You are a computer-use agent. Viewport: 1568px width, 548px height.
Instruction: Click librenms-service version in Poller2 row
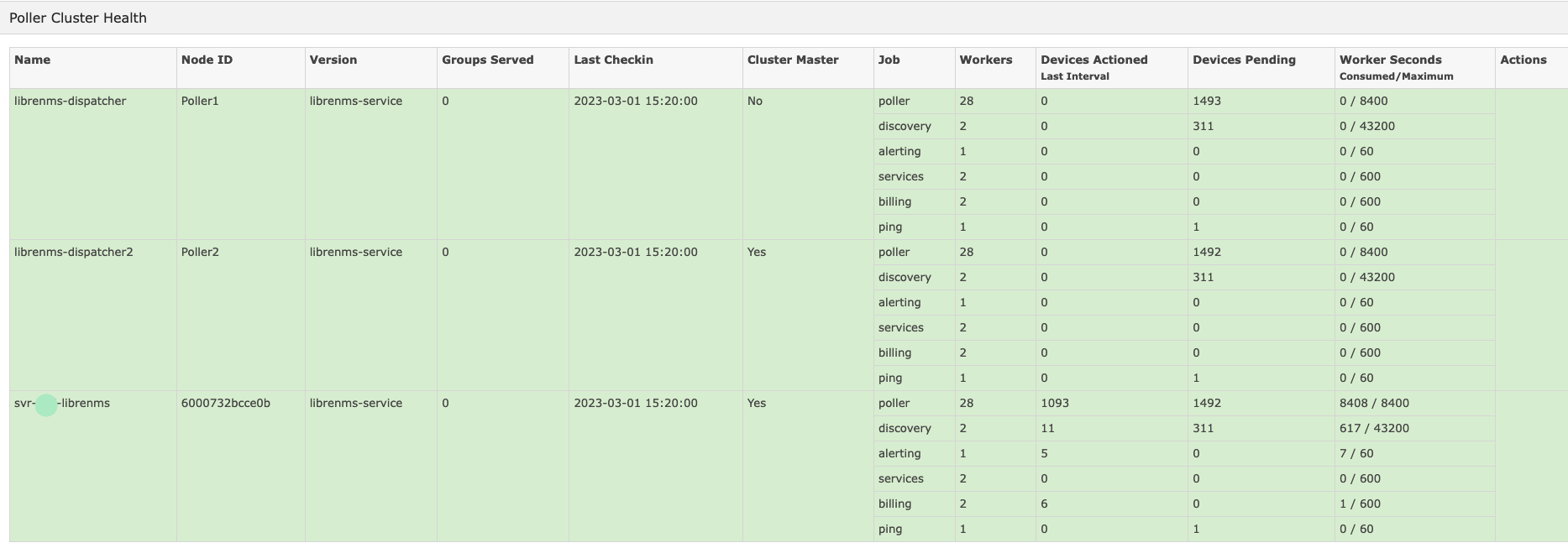(356, 252)
